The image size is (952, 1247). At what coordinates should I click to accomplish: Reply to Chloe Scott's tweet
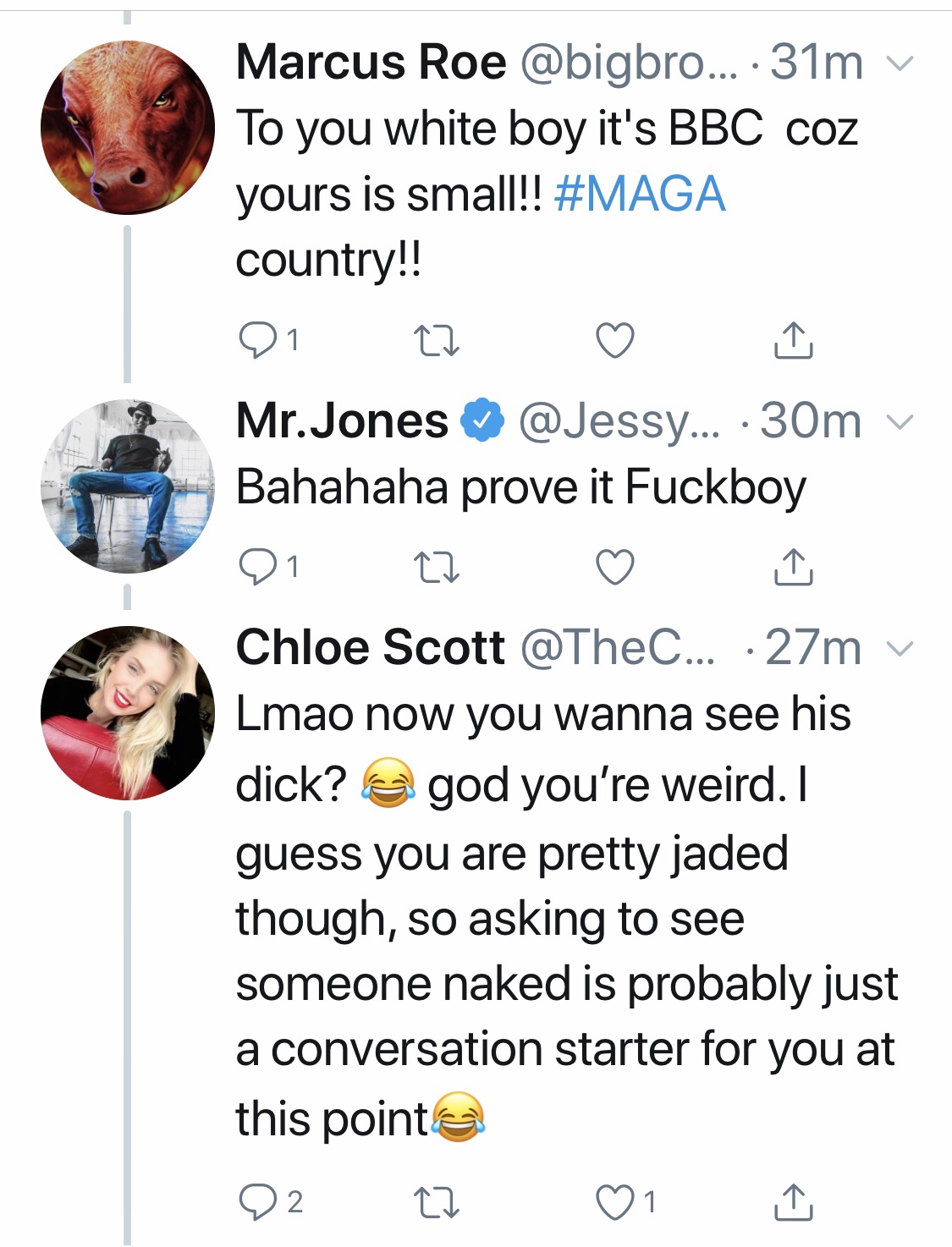(x=253, y=1202)
